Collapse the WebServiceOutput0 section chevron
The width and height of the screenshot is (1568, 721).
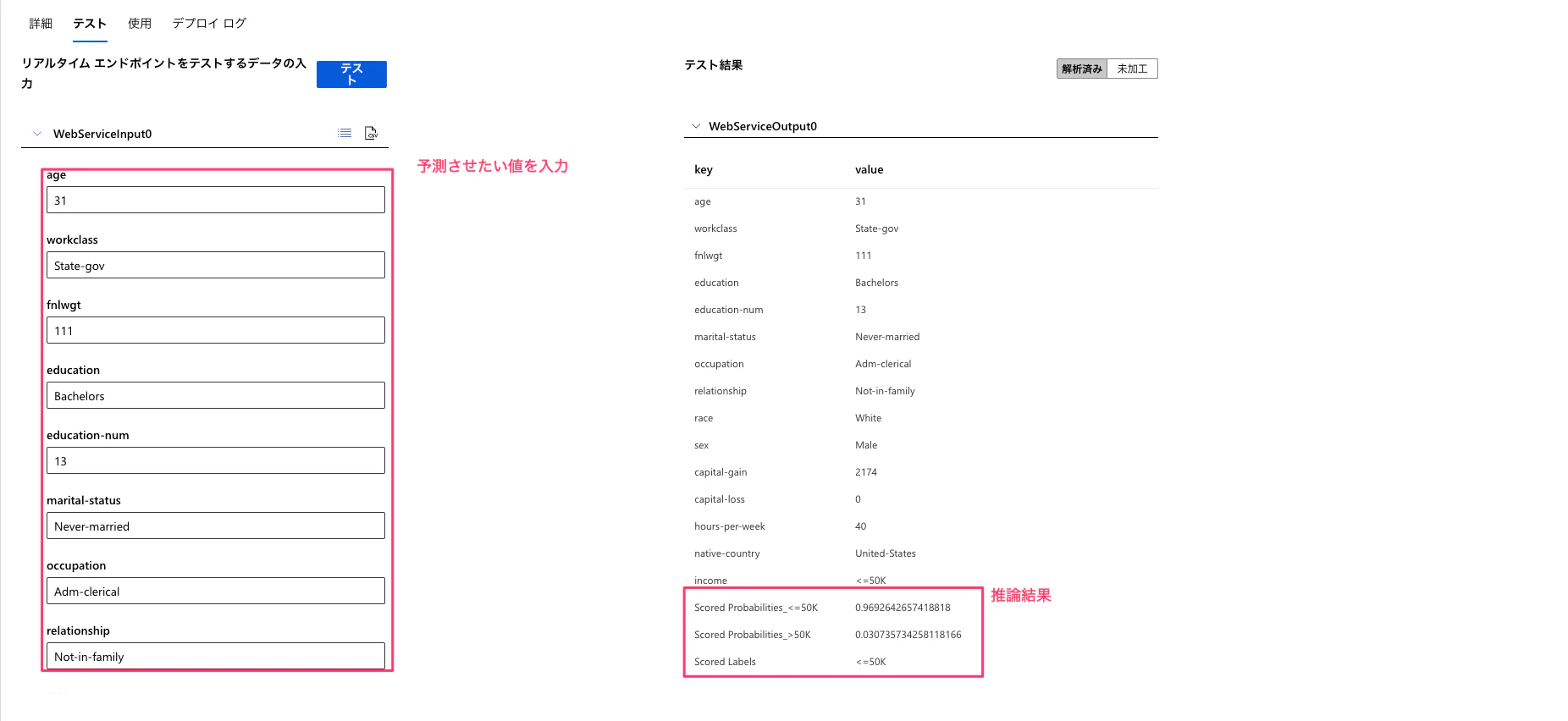[696, 126]
